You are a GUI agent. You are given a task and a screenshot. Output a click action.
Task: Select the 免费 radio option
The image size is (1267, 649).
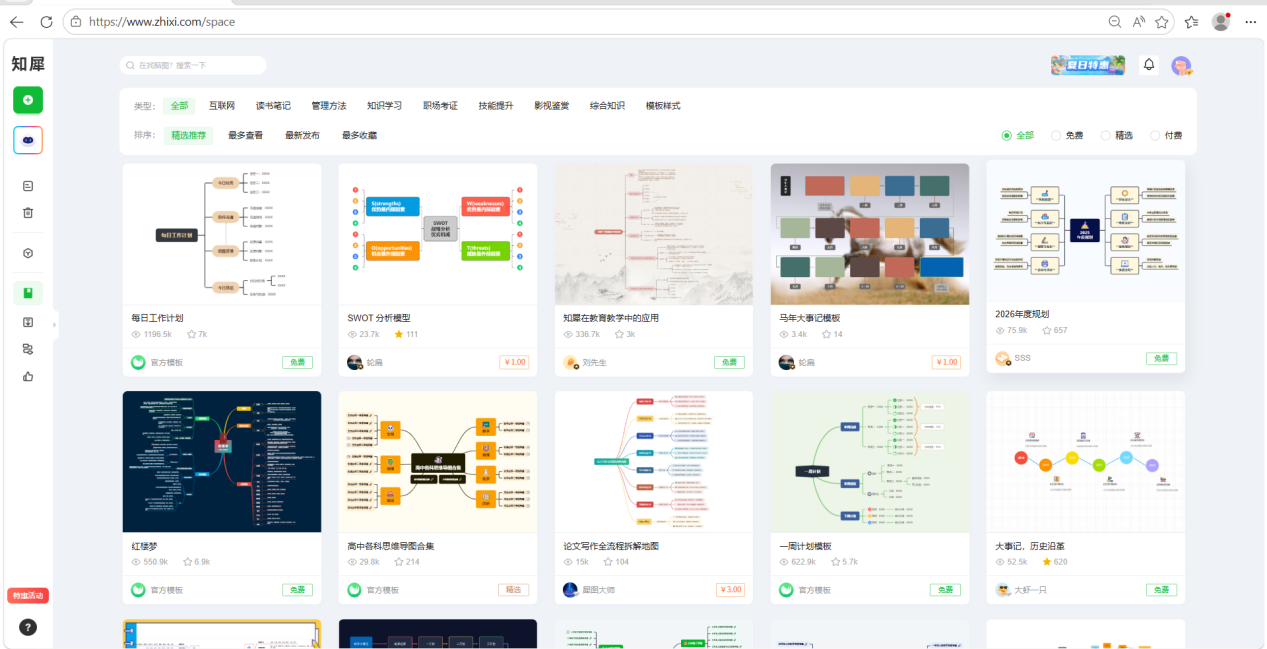pyautogui.click(x=1067, y=135)
